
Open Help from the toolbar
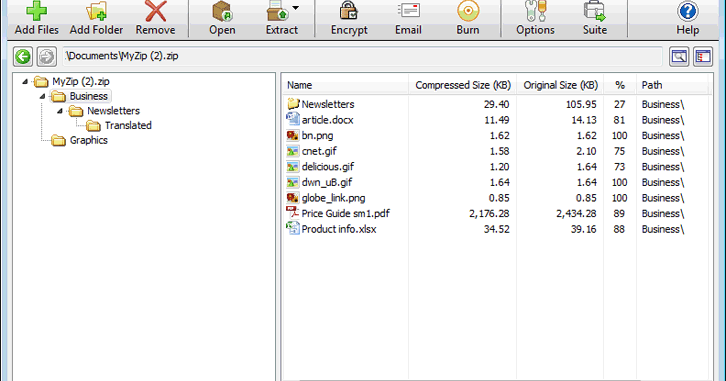click(688, 19)
